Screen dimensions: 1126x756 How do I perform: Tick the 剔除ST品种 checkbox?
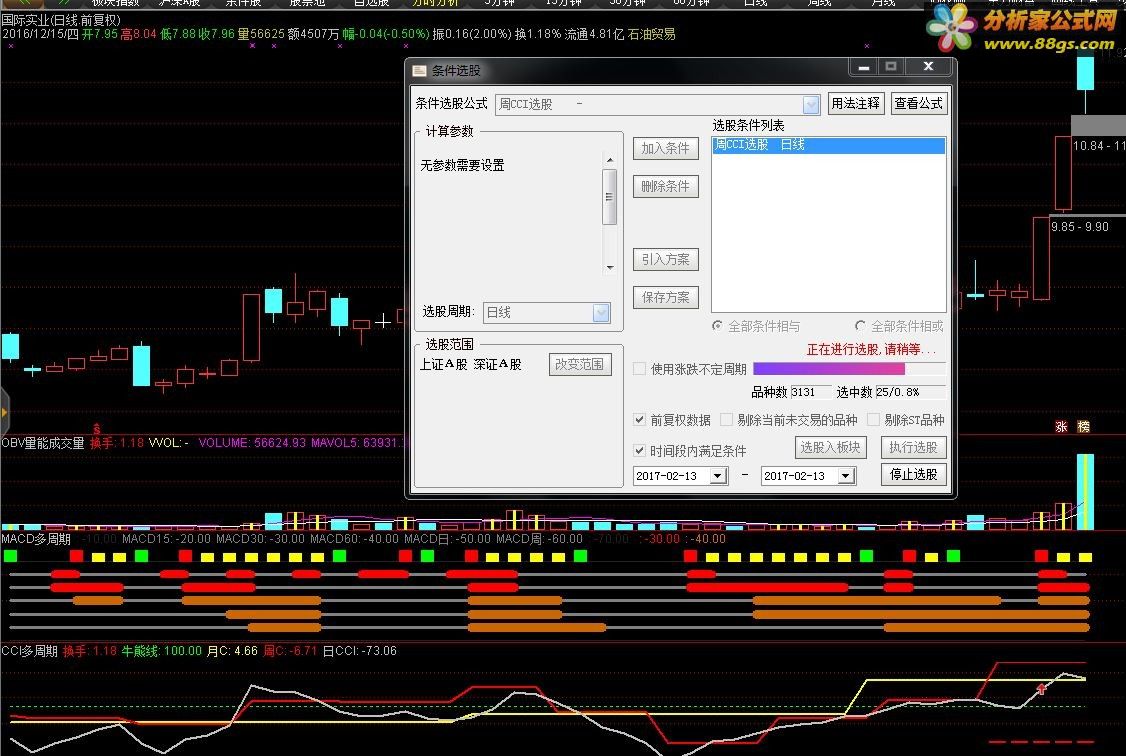874,420
